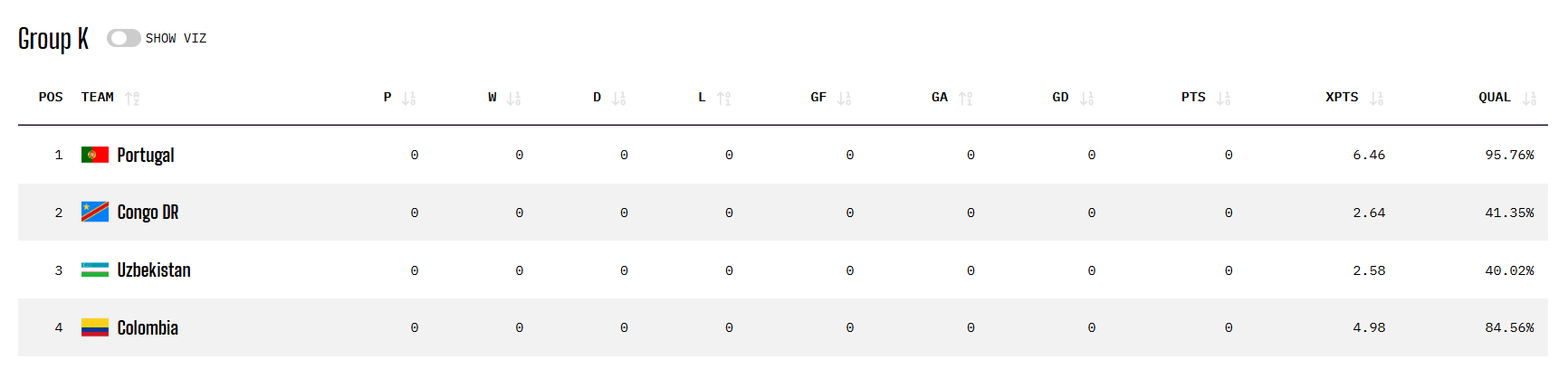Image resolution: width=1568 pixels, height=388 pixels.
Task: Sort table by W wins icon
Action: (x=513, y=98)
